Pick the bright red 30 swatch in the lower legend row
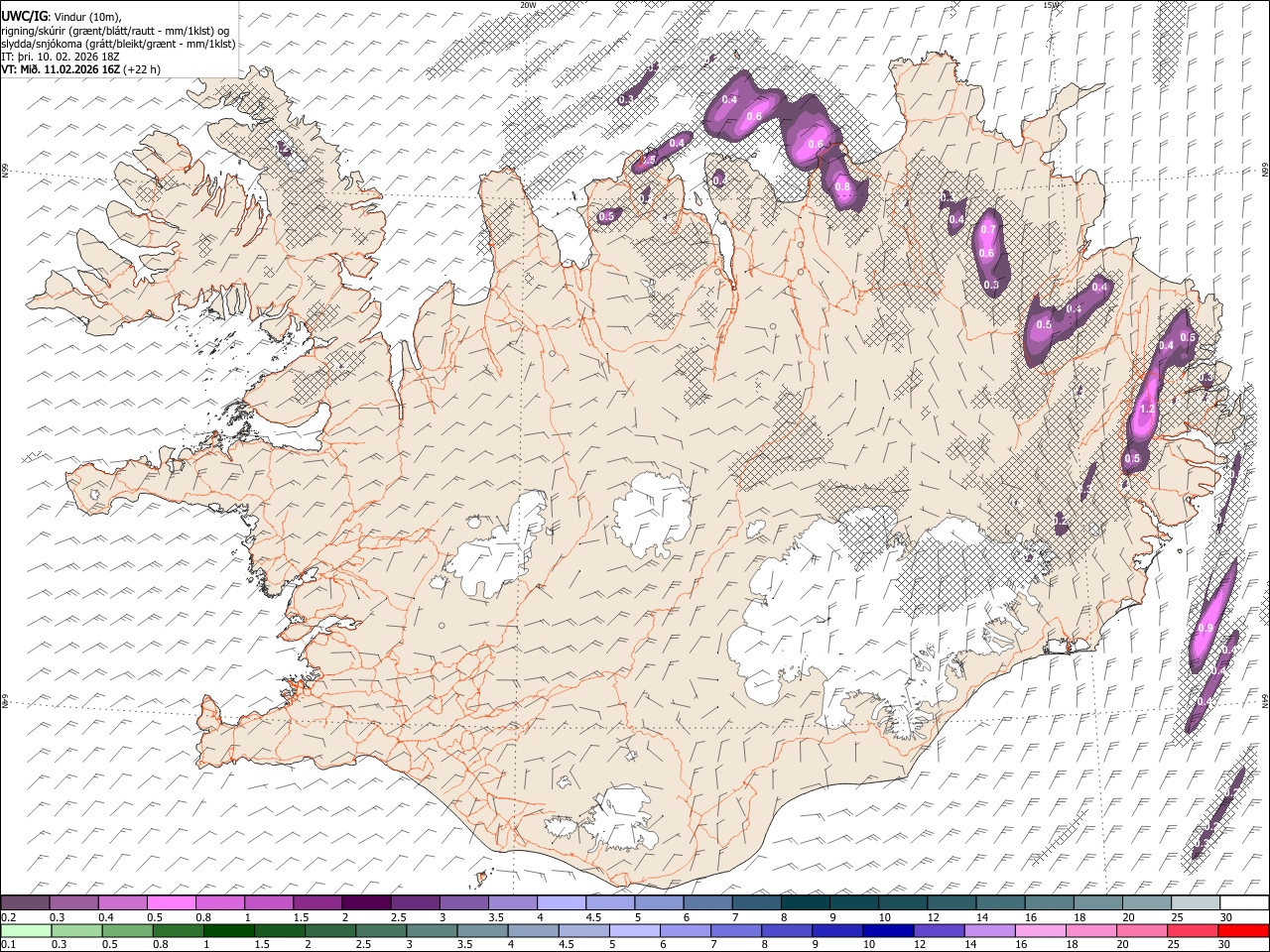 pos(1243,930)
